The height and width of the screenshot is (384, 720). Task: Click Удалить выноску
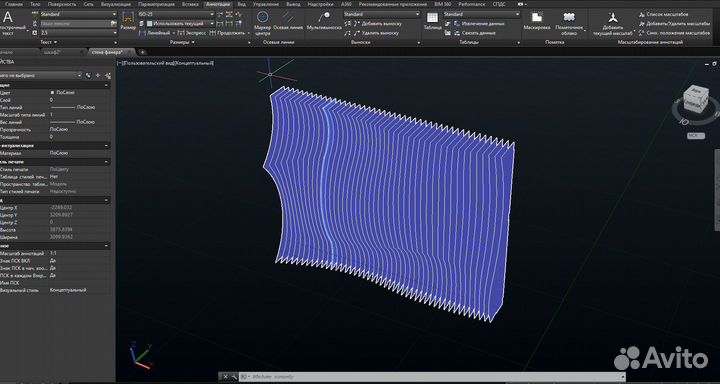(375, 33)
